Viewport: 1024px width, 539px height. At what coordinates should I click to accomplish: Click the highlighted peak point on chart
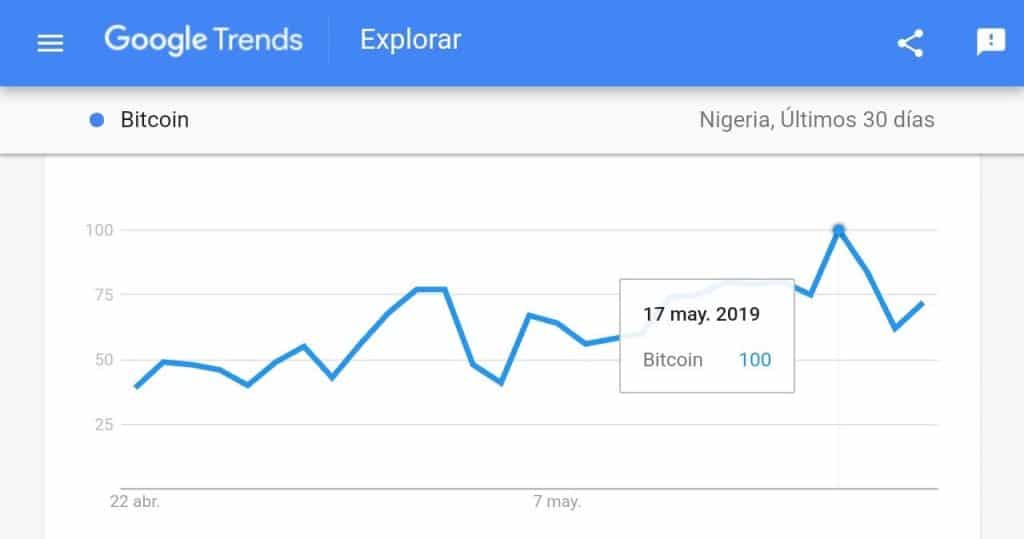tap(839, 230)
